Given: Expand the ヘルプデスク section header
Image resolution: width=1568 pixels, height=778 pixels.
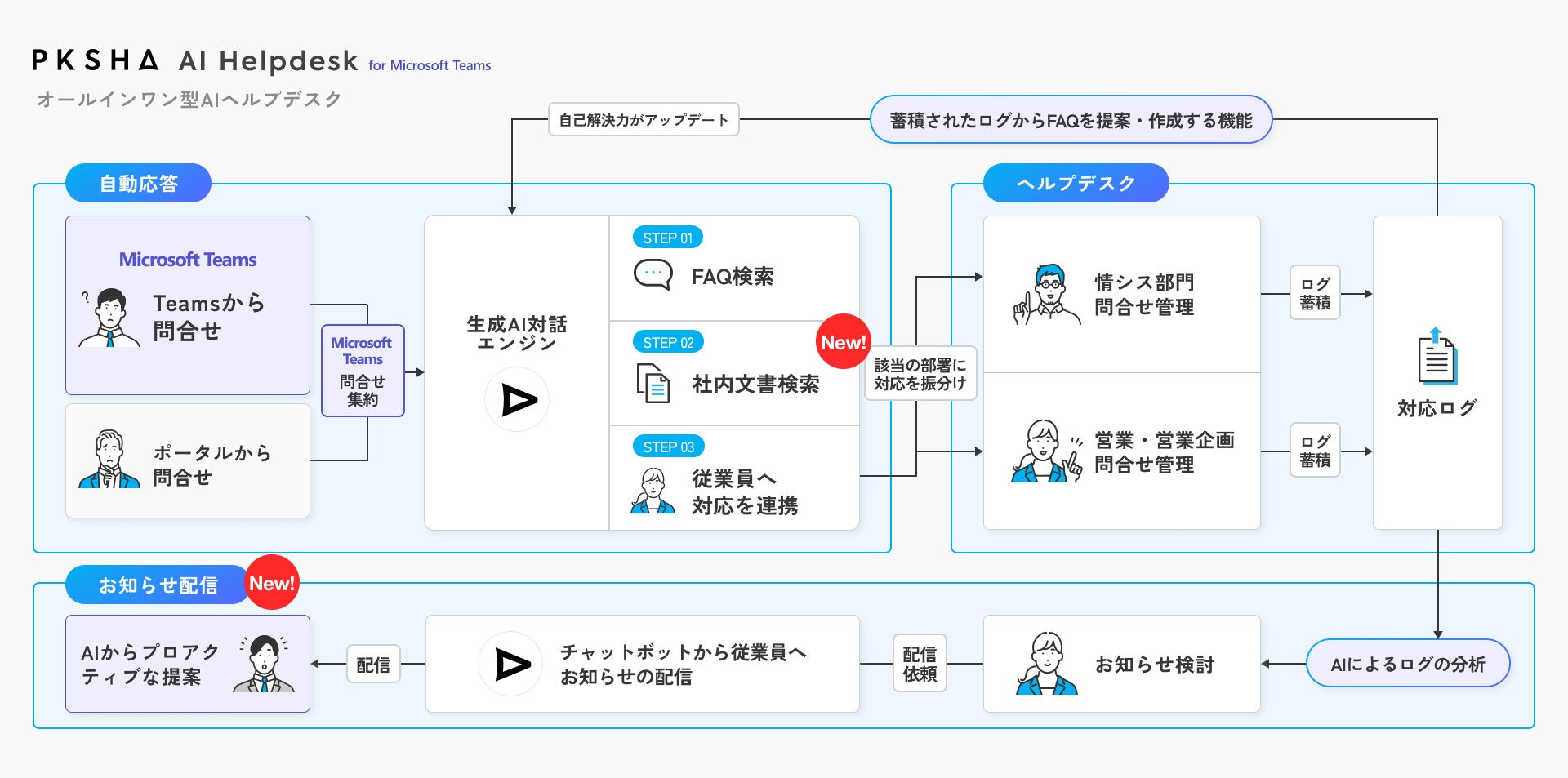Looking at the screenshot, I should tap(1074, 183).
